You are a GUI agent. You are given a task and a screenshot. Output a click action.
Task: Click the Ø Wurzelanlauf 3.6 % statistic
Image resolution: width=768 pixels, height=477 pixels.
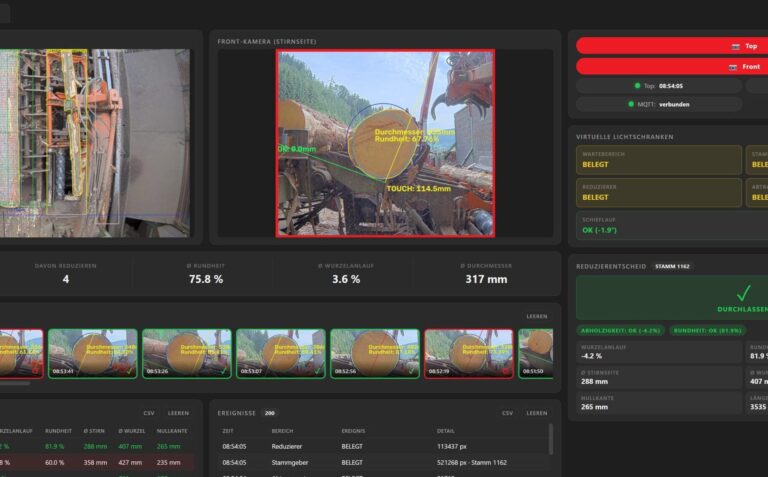pyautogui.click(x=346, y=279)
